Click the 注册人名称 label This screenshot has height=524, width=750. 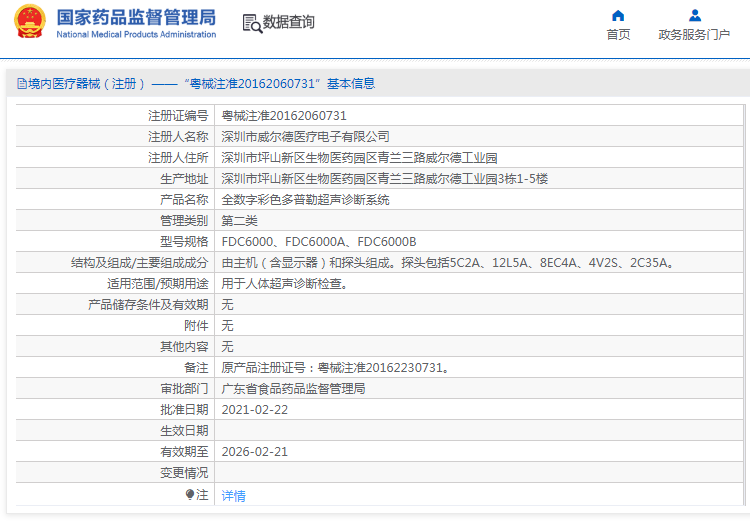pyautogui.click(x=178, y=137)
